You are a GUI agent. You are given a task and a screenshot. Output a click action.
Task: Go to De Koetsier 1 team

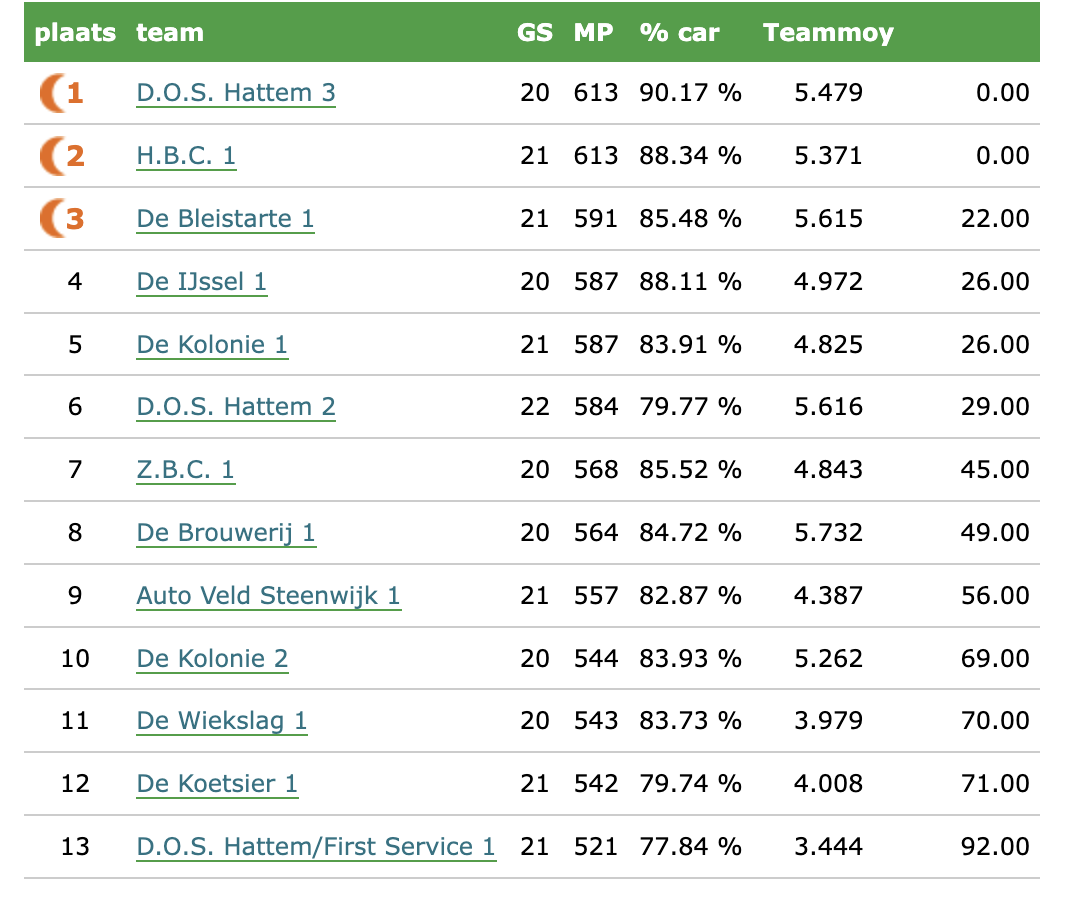[x=217, y=784]
